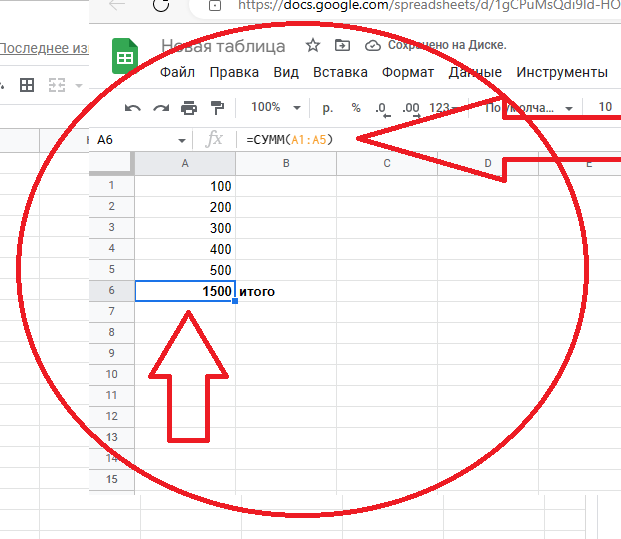Open the Правка menu

(234, 72)
